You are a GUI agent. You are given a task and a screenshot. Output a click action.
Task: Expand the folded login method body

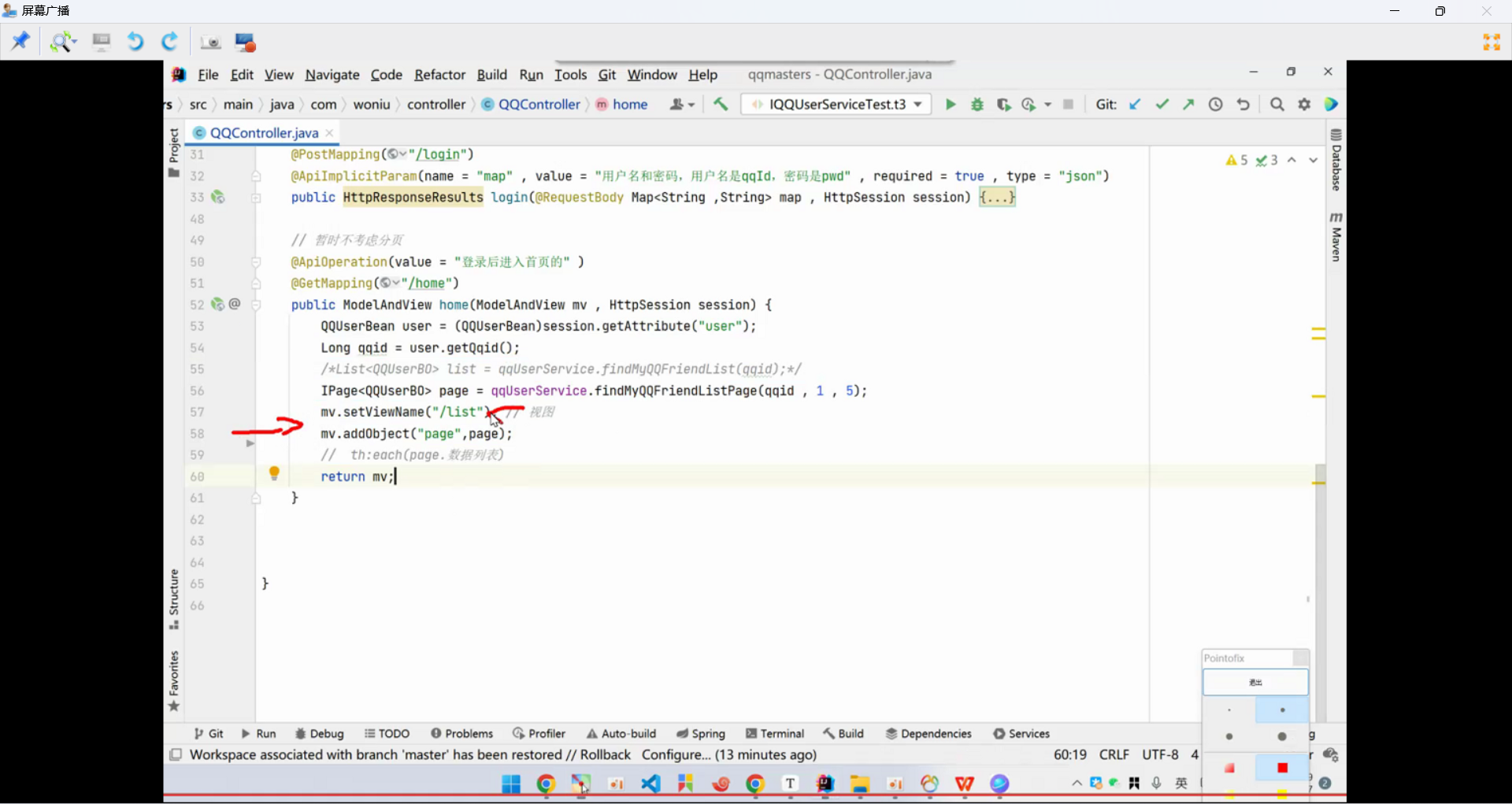point(997,198)
